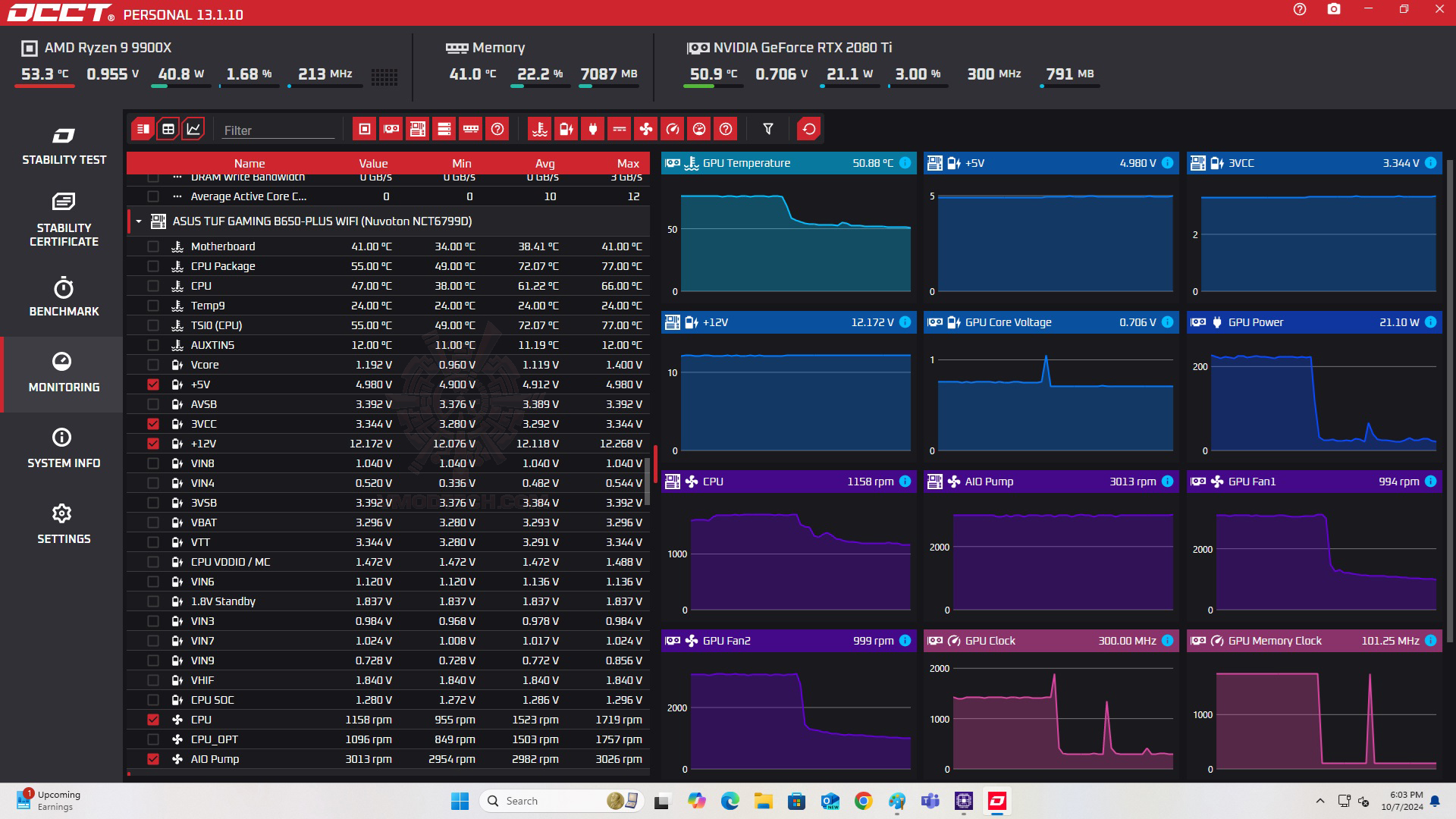This screenshot has width=1456, height=819.
Task: Focus the Filter text field
Action: pos(278,130)
